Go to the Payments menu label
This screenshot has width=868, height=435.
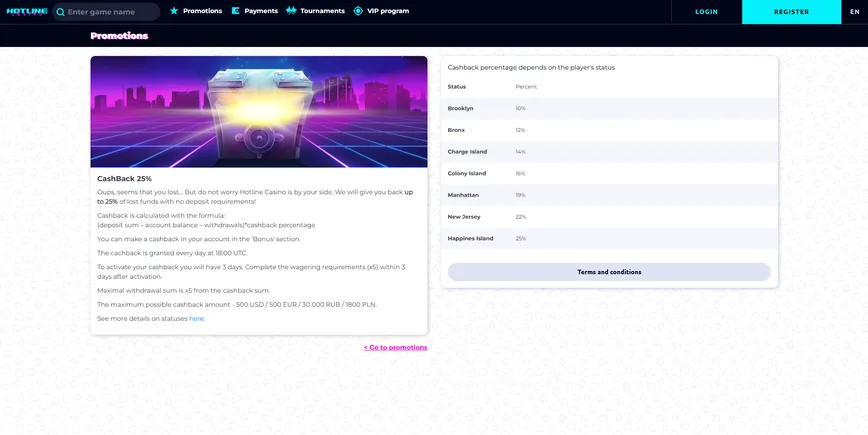[261, 11]
